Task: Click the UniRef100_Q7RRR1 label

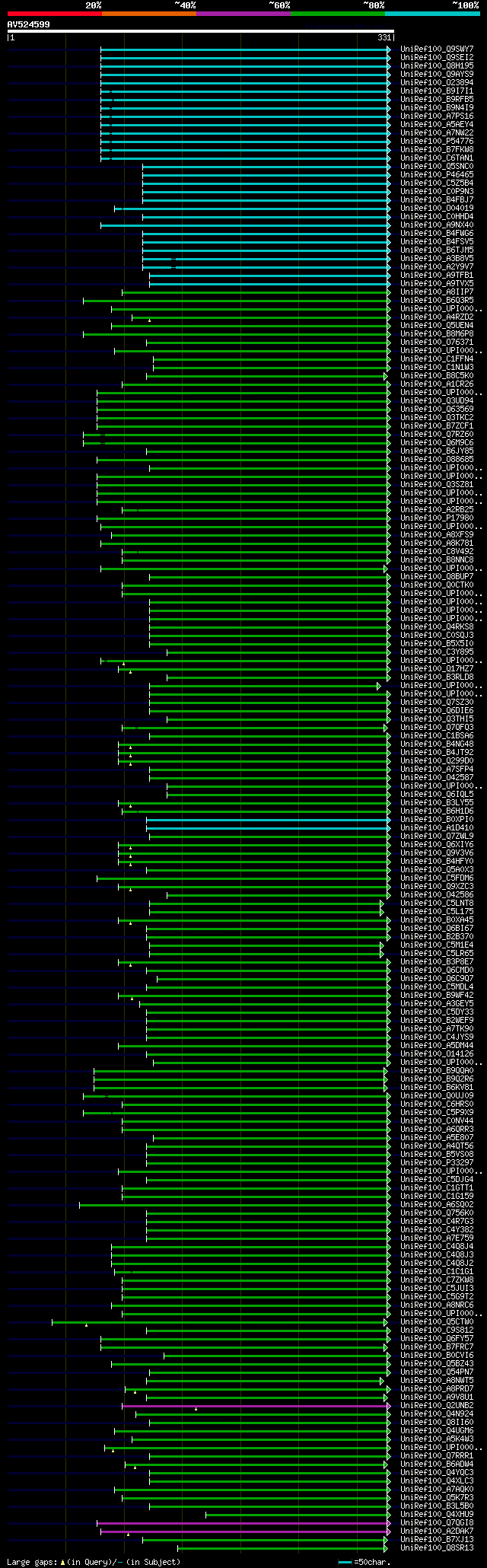Action: click(437, 1456)
